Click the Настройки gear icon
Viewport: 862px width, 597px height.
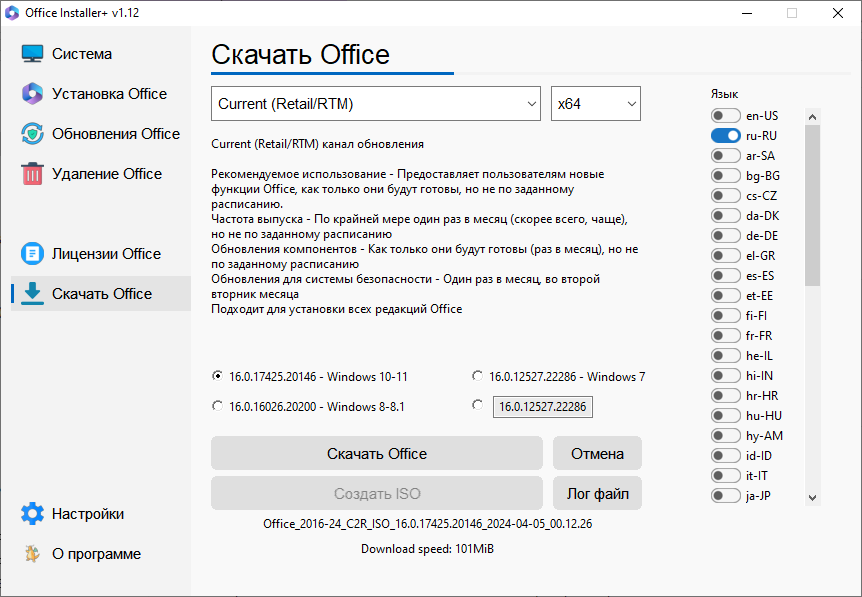[x=33, y=514]
